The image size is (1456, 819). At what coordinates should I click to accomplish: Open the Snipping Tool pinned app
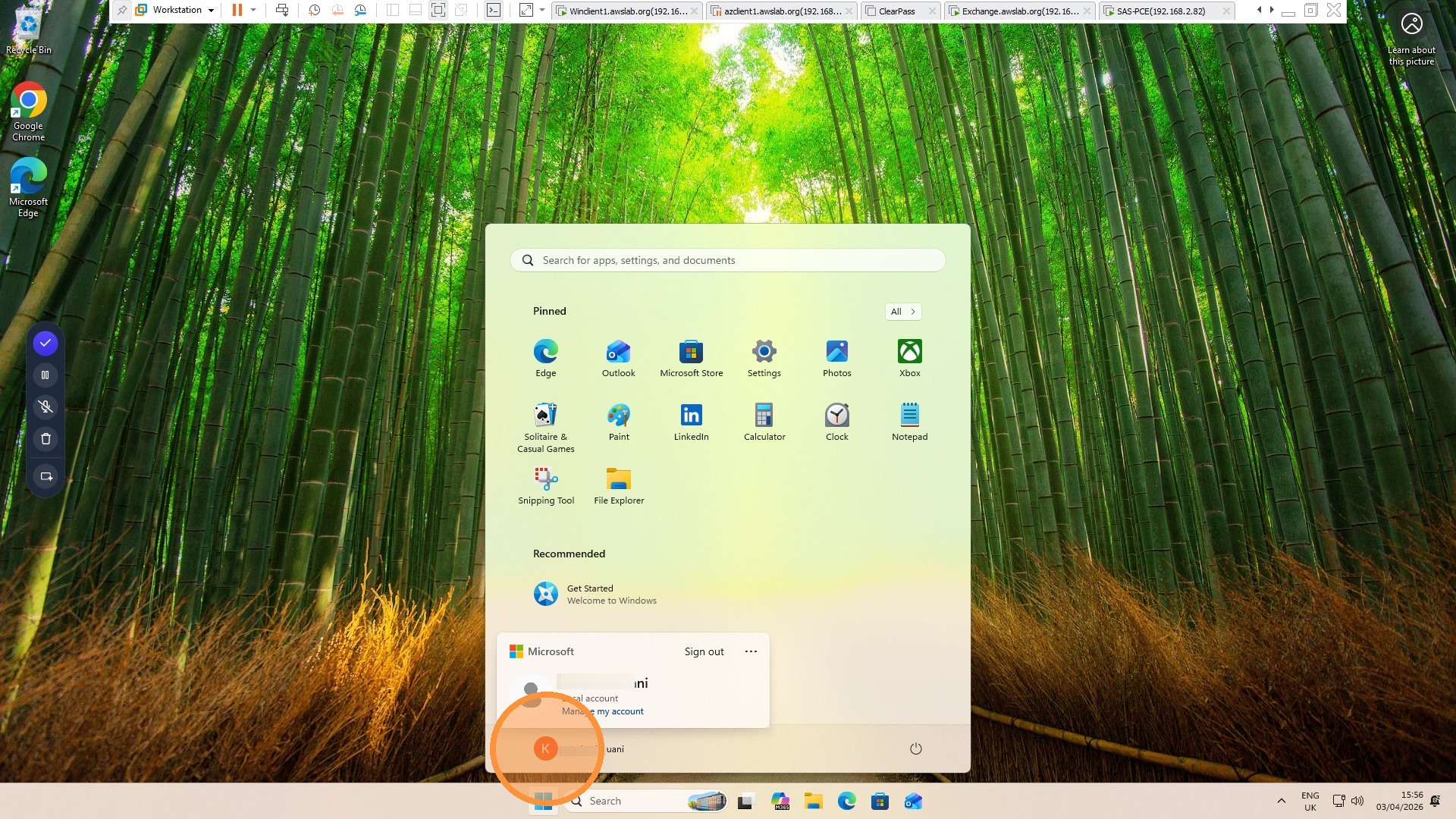pyautogui.click(x=545, y=486)
